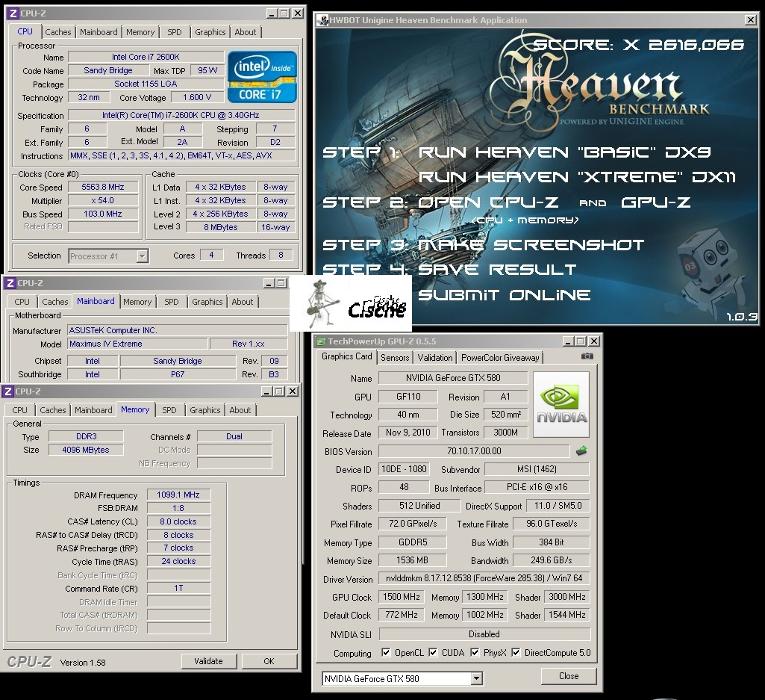Click the Score X 2616.066 text
Image resolution: width=765 pixels, height=700 pixels.
638,44
